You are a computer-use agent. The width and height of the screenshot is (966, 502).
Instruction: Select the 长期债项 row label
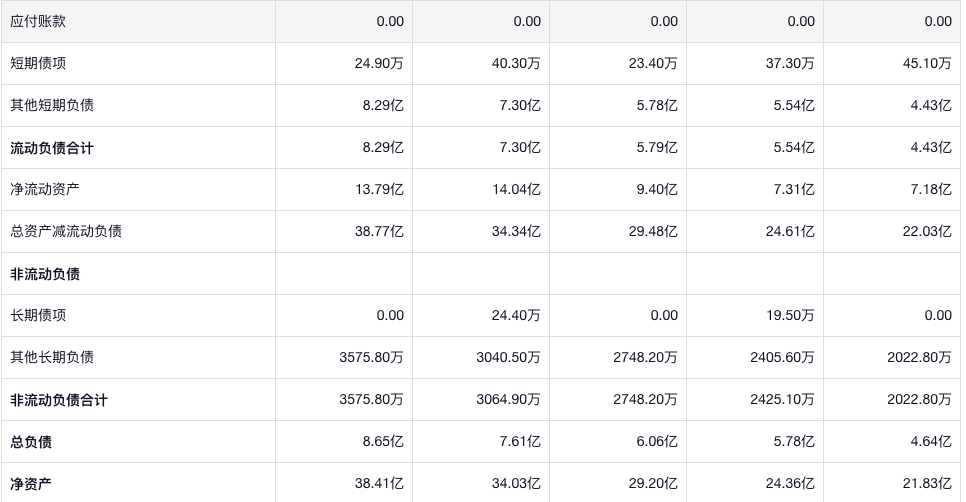click(x=38, y=315)
